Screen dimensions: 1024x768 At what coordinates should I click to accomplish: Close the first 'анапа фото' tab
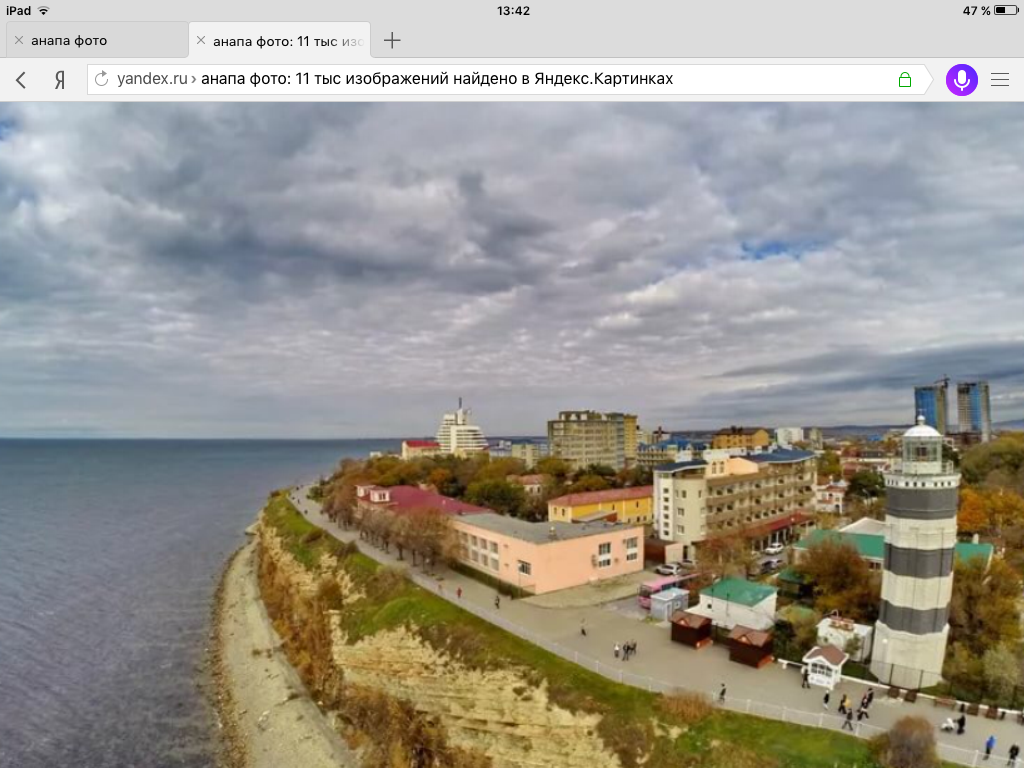(x=19, y=40)
